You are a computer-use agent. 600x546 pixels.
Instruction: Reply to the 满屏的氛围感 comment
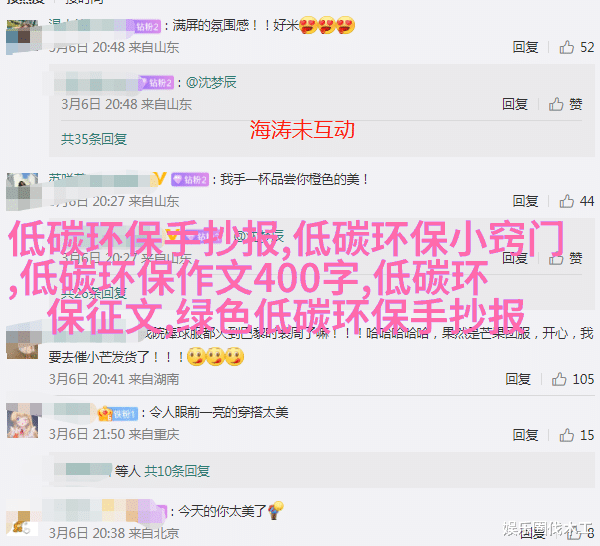click(525, 47)
